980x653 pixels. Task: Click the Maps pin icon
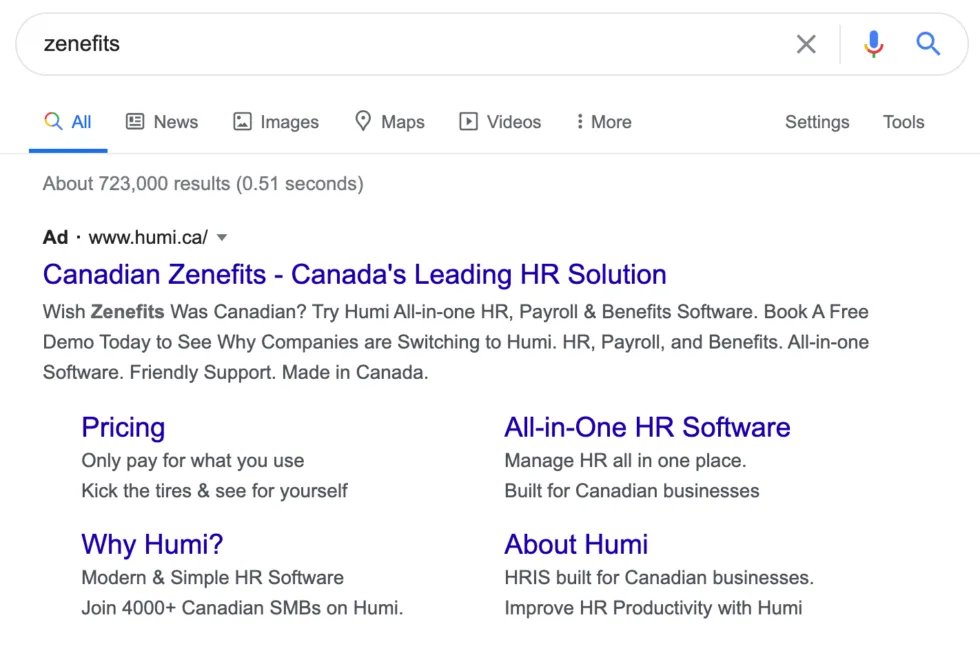tap(362, 121)
